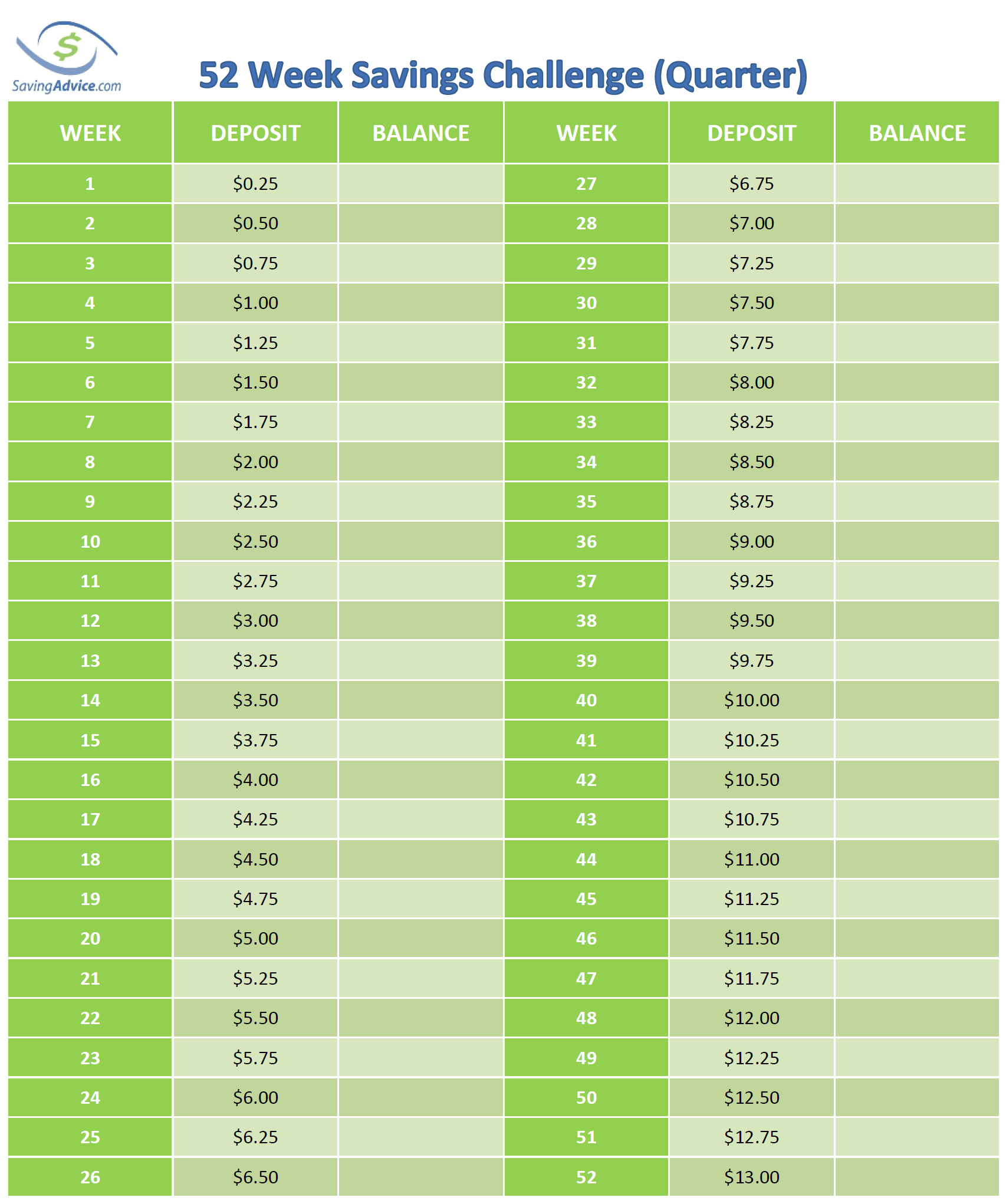Select the balance cell for week 14
Screen dimensions: 1006x1204
point(420,700)
